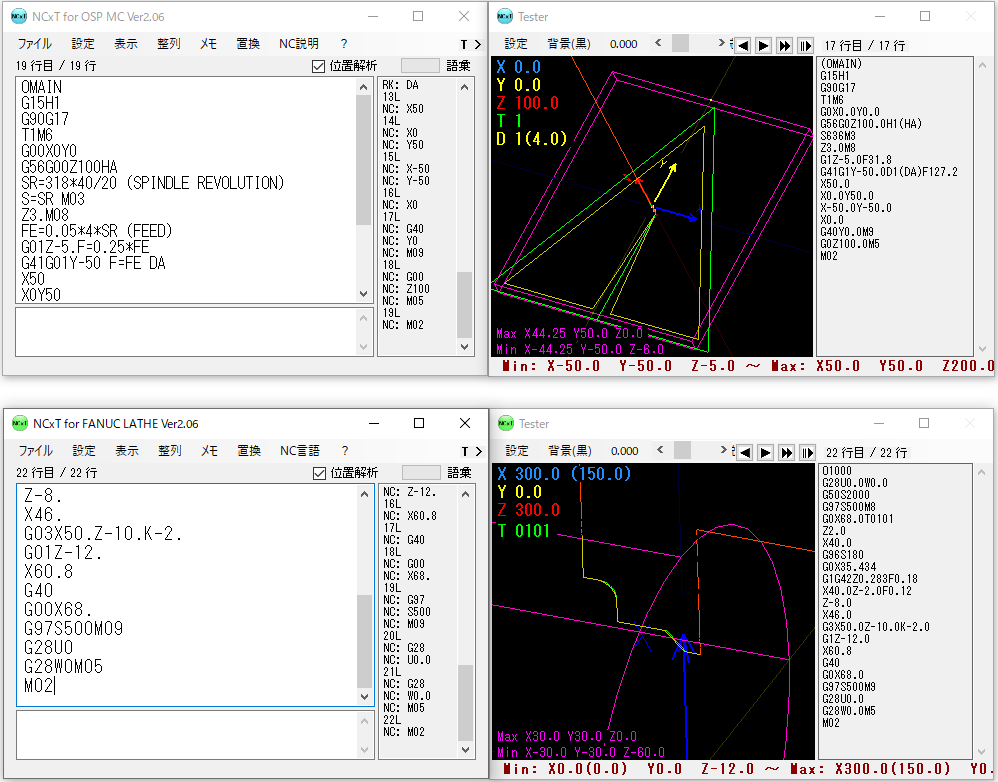
Task: Click 語彙 button in OSP MC window
Action: 458,66
